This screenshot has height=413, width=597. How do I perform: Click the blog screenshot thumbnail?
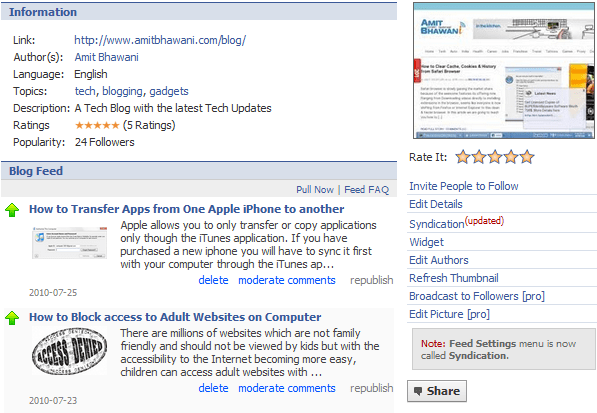click(x=505, y=71)
